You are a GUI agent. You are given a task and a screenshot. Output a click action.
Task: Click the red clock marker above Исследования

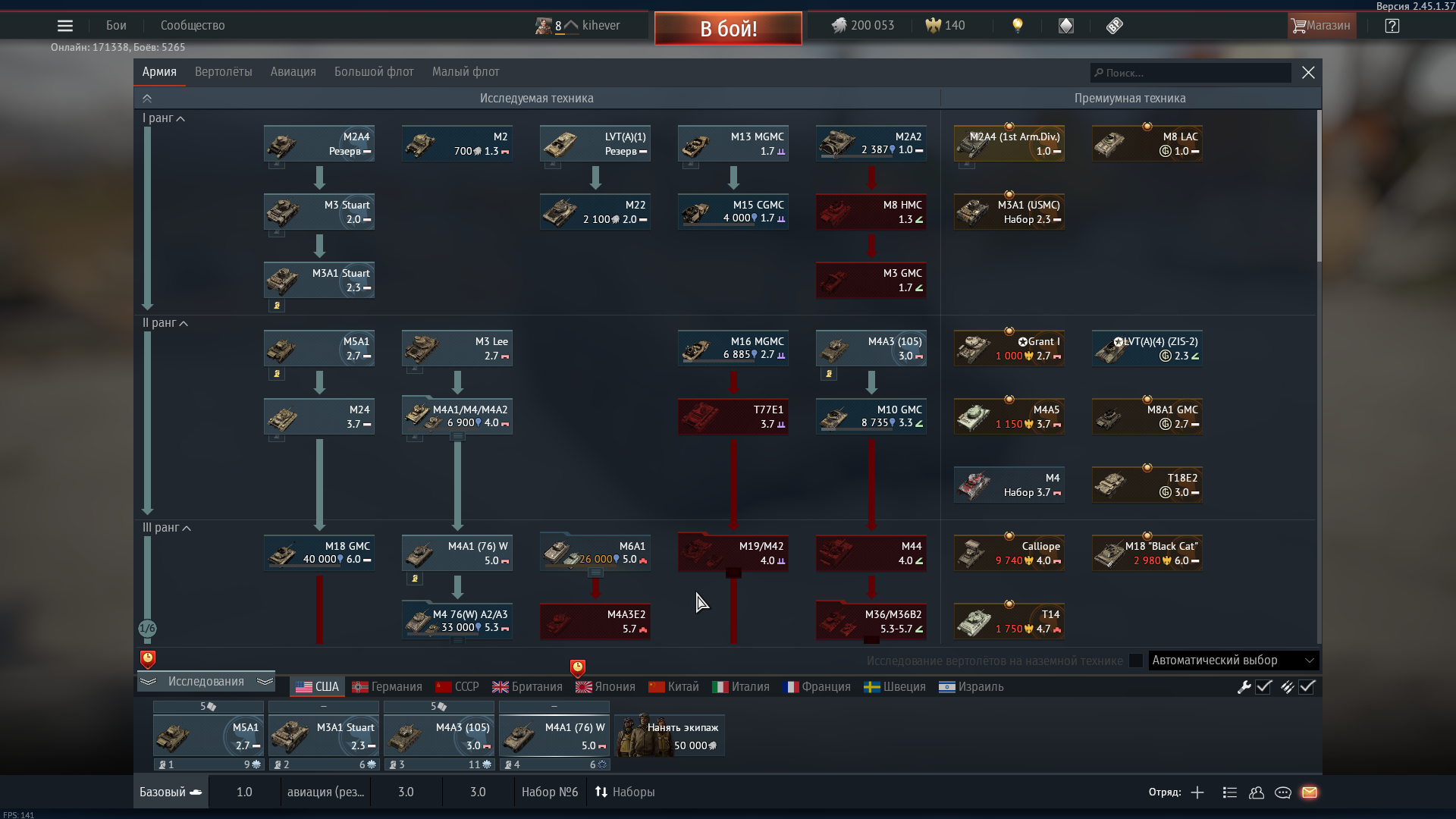click(x=148, y=659)
